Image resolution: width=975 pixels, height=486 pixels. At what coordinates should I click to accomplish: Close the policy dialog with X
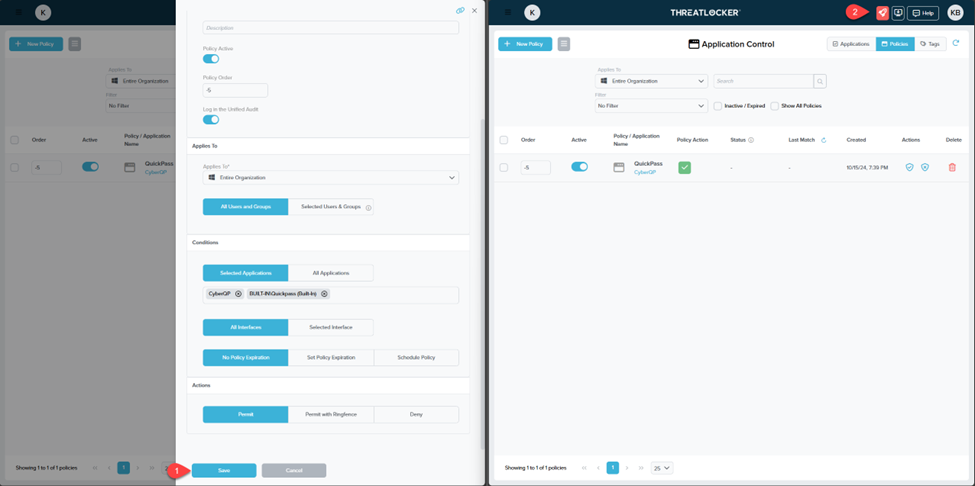[474, 11]
